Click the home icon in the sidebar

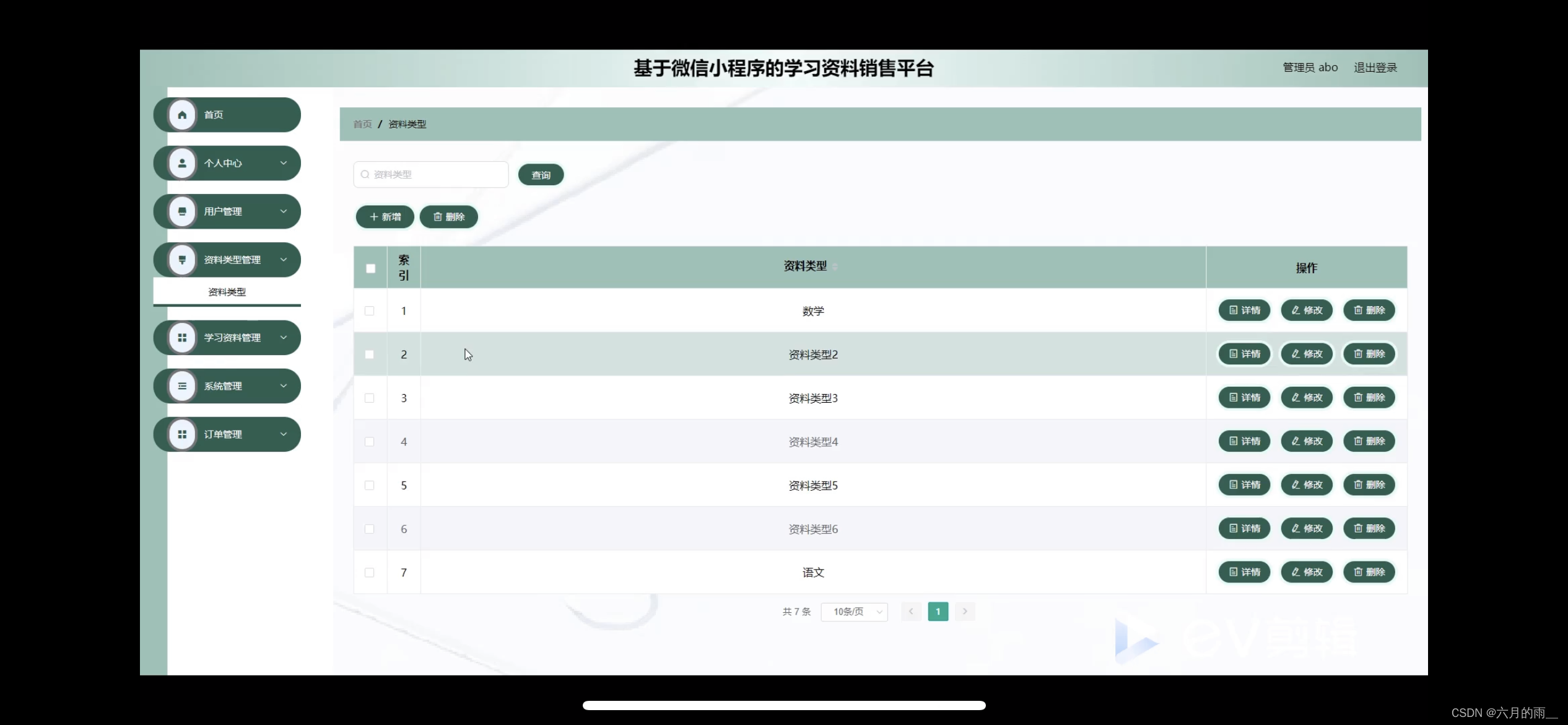(182, 115)
